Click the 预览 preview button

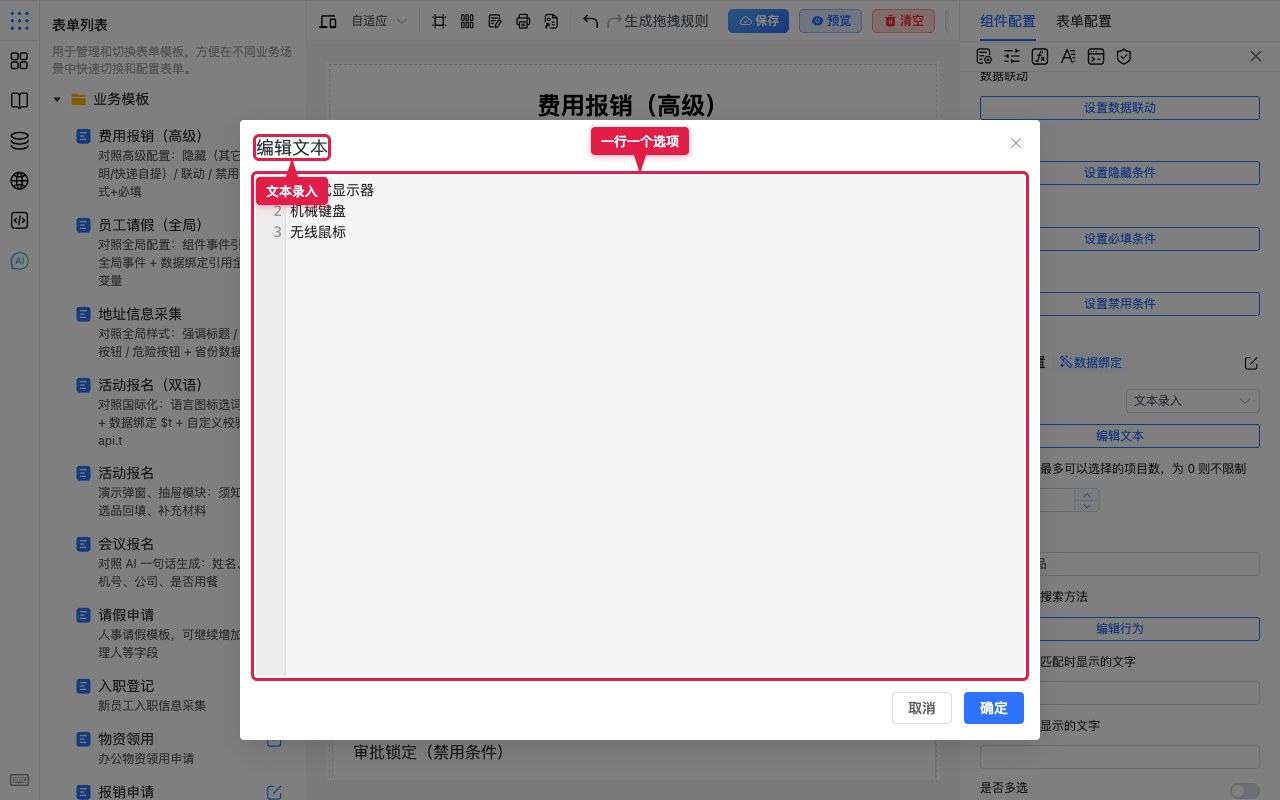tap(830, 21)
